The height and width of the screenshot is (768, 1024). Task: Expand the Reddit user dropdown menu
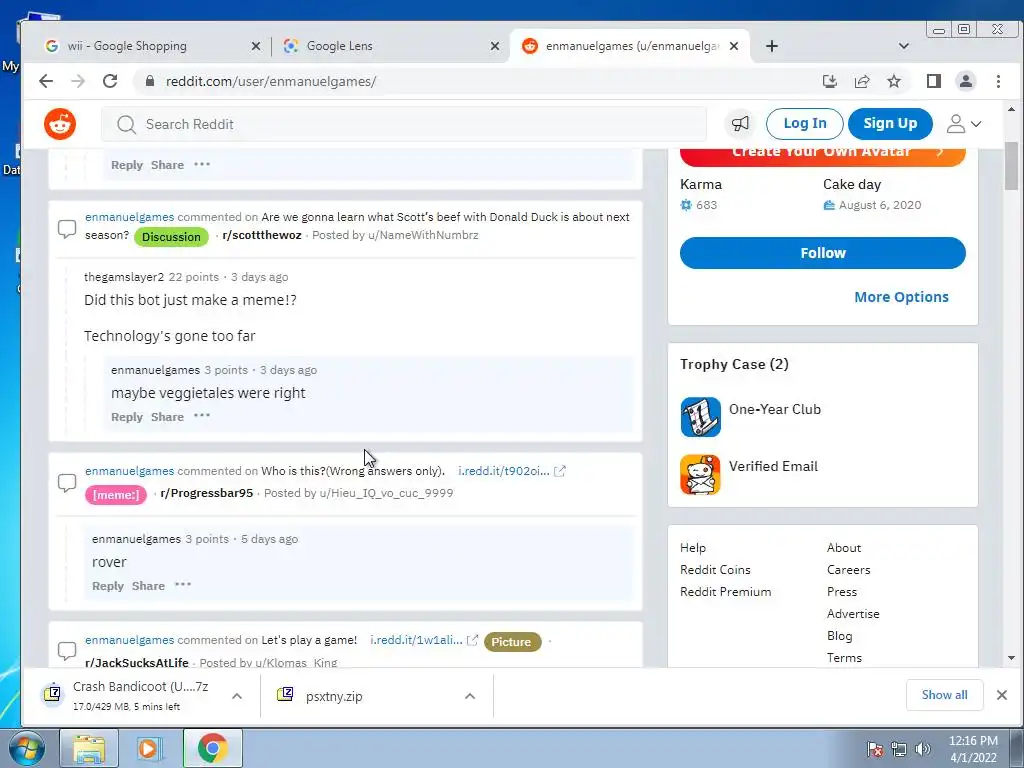[965, 124]
